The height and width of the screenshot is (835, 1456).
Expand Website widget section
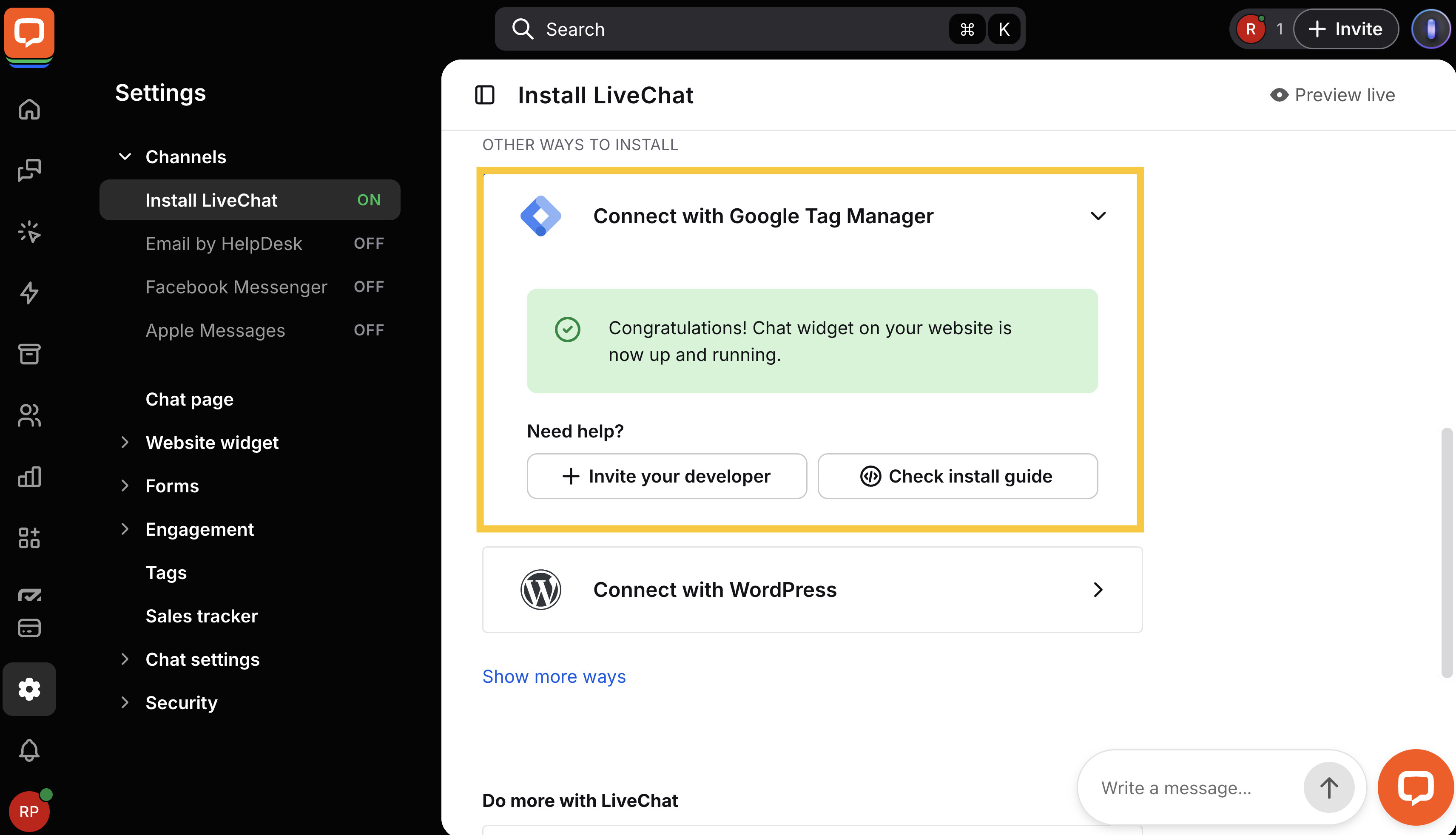125,442
